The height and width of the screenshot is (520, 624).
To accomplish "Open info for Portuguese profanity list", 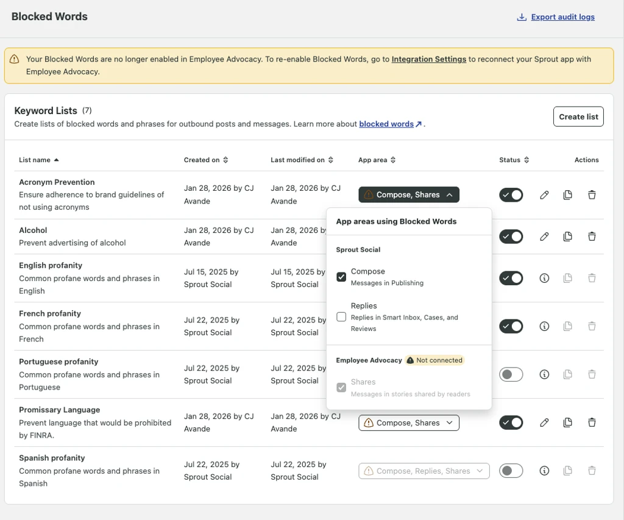I will click(544, 374).
